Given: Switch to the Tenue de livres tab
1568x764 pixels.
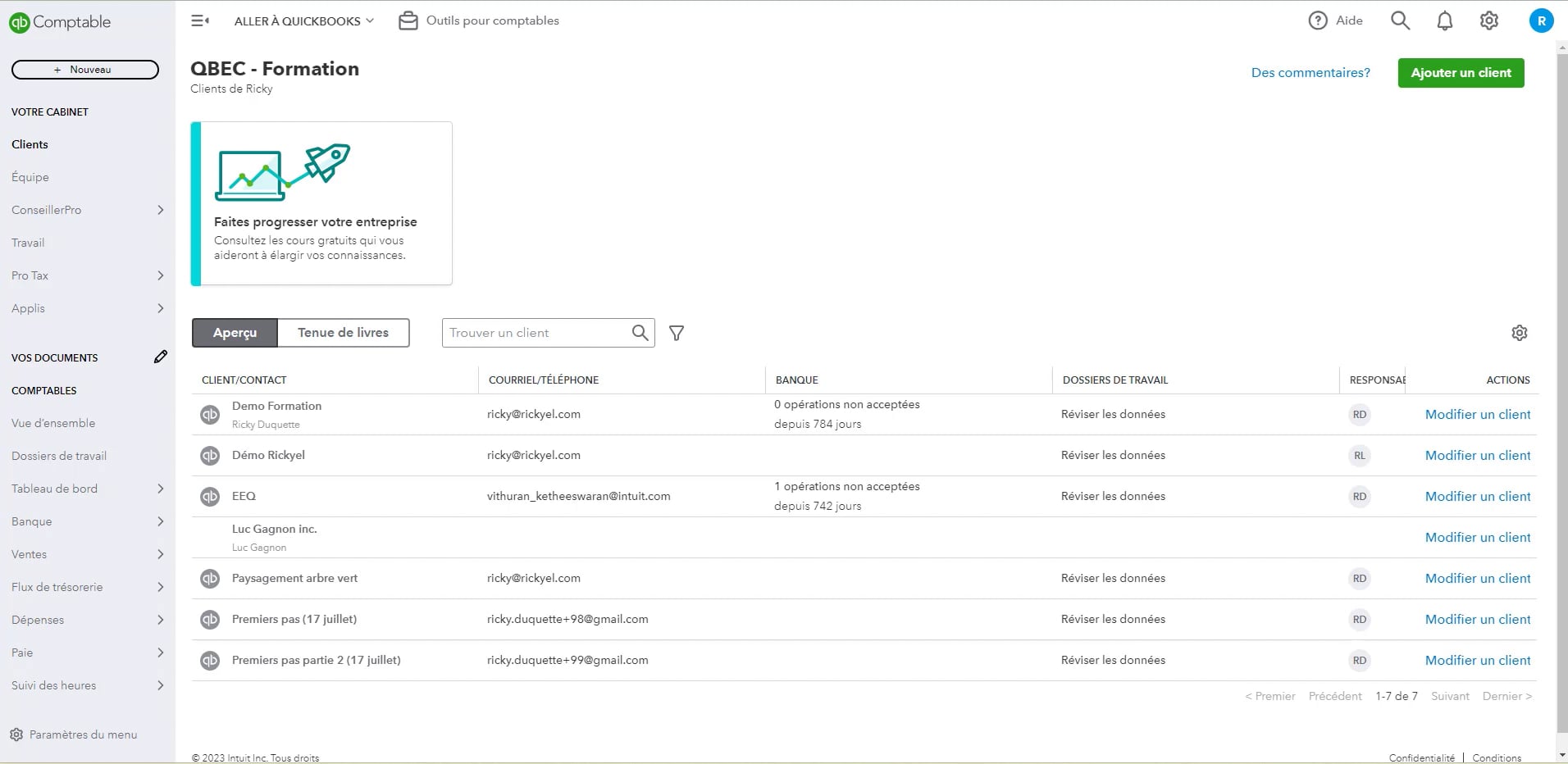Looking at the screenshot, I should click(x=343, y=333).
